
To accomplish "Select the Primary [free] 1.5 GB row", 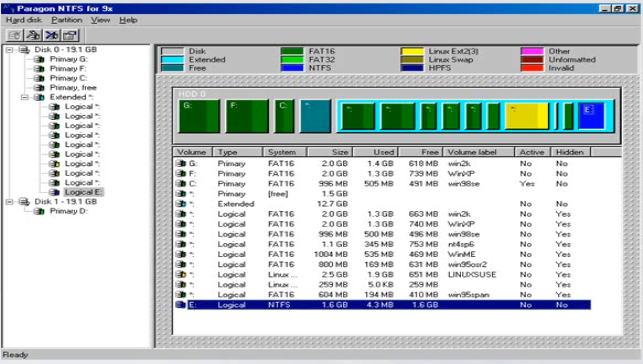I will [382, 194].
